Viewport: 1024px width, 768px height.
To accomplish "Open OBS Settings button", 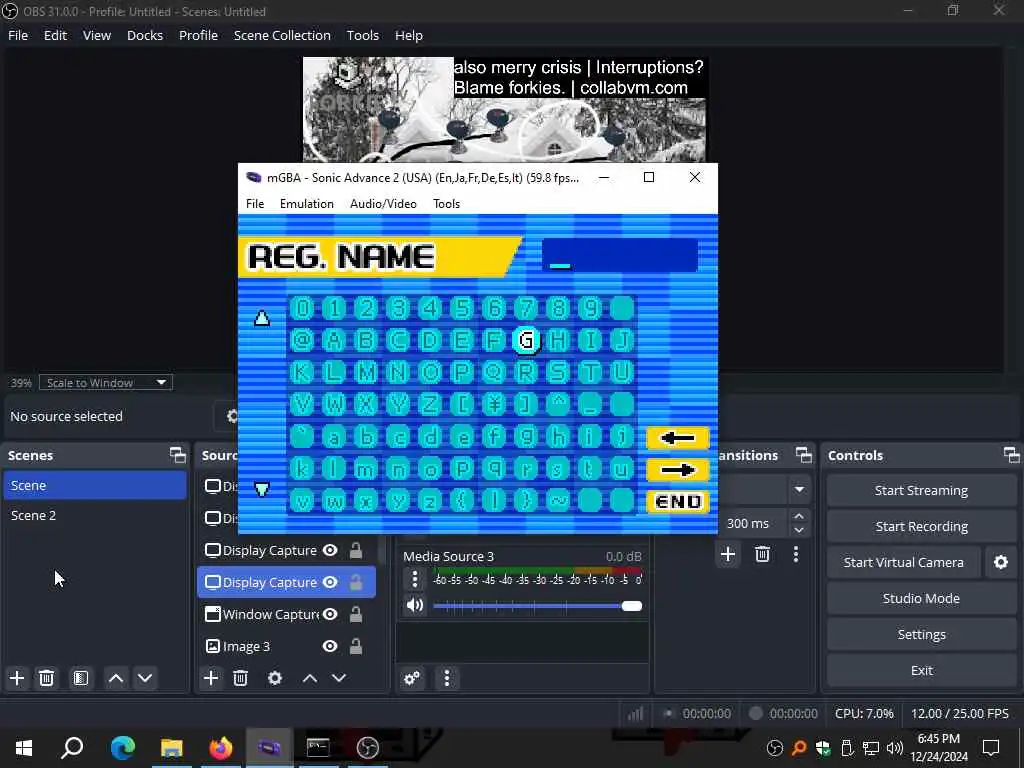I will [921, 634].
